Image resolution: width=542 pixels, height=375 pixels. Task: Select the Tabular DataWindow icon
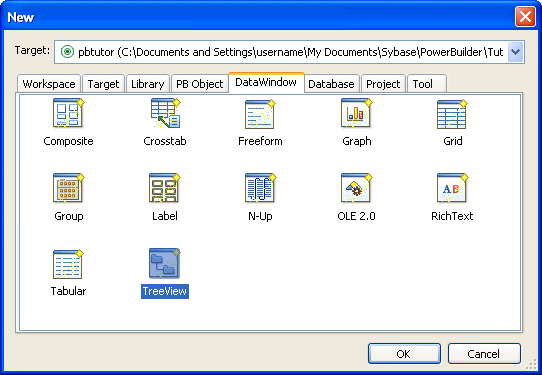tap(68, 264)
